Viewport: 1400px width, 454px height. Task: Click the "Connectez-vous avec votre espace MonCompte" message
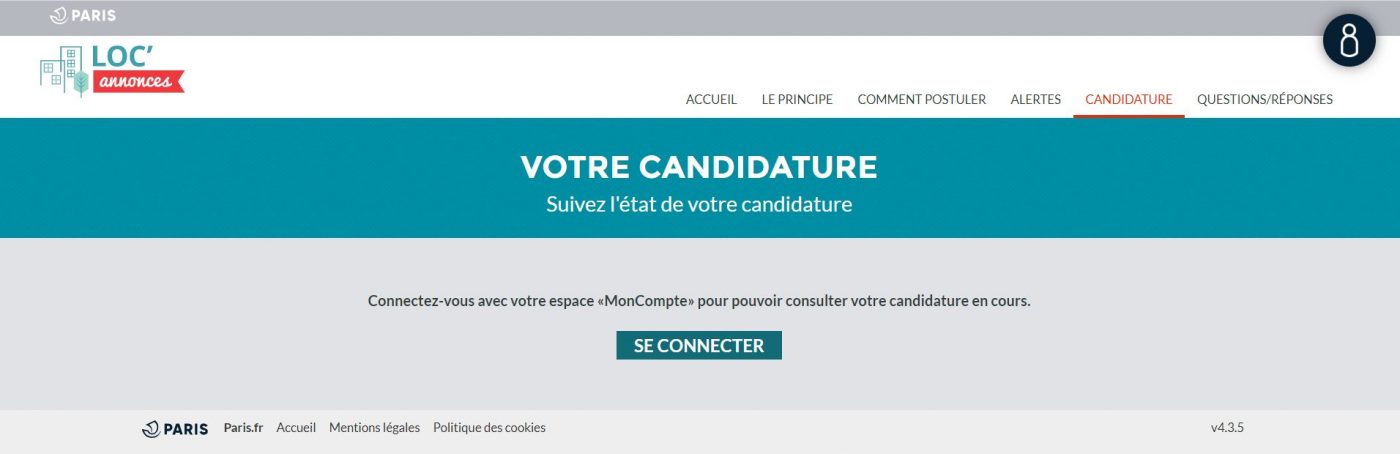point(699,300)
